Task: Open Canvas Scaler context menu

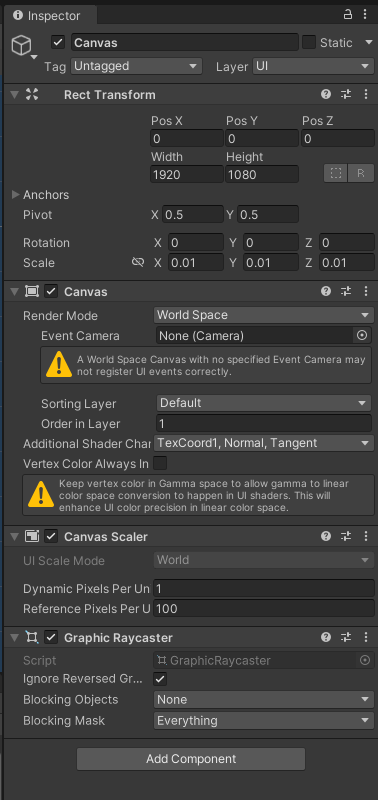Action: [x=365, y=536]
